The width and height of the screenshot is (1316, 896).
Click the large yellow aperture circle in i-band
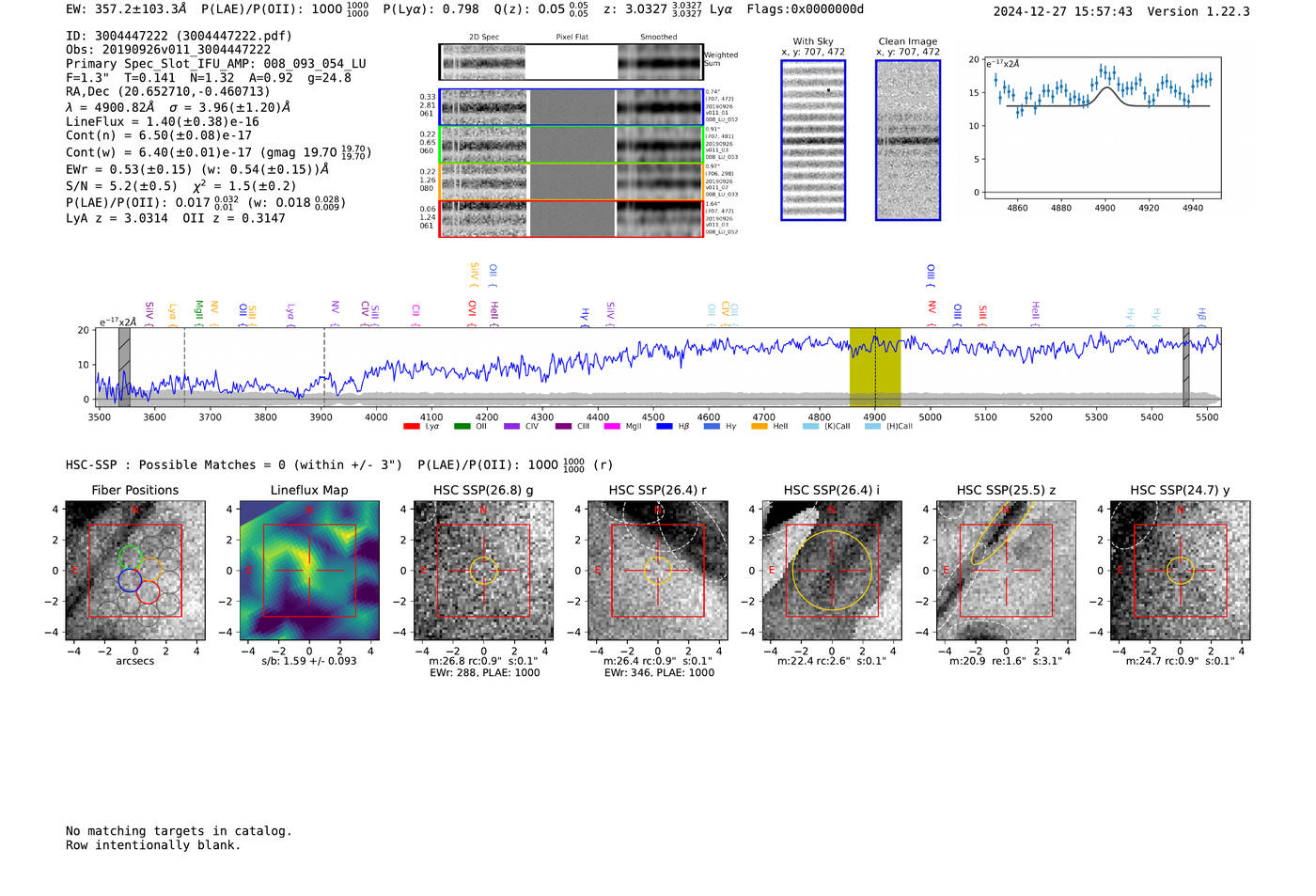coord(832,571)
